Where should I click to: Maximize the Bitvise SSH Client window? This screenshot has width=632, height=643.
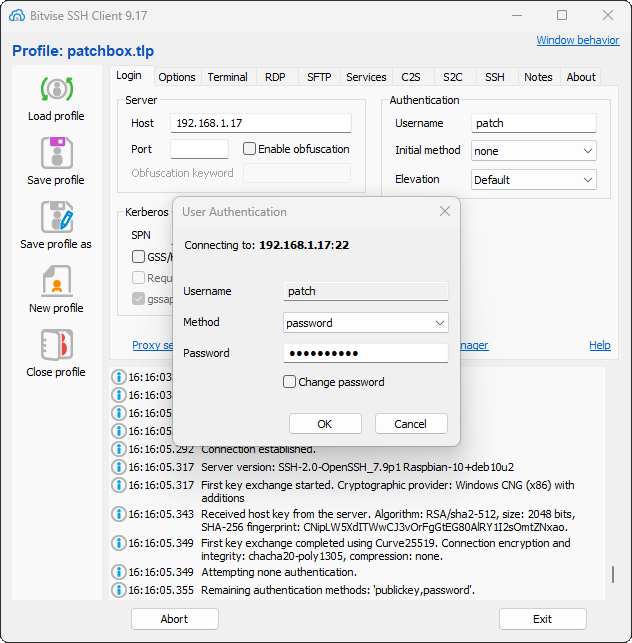tap(562, 16)
